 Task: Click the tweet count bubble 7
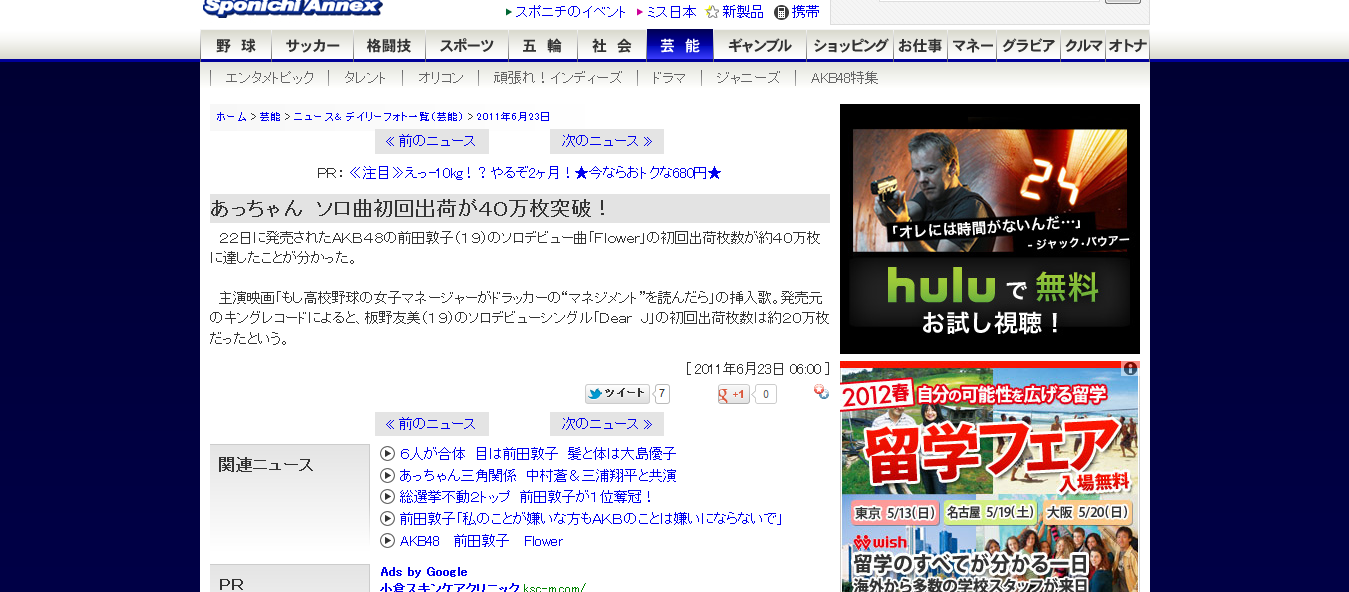[x=662, y=394]
